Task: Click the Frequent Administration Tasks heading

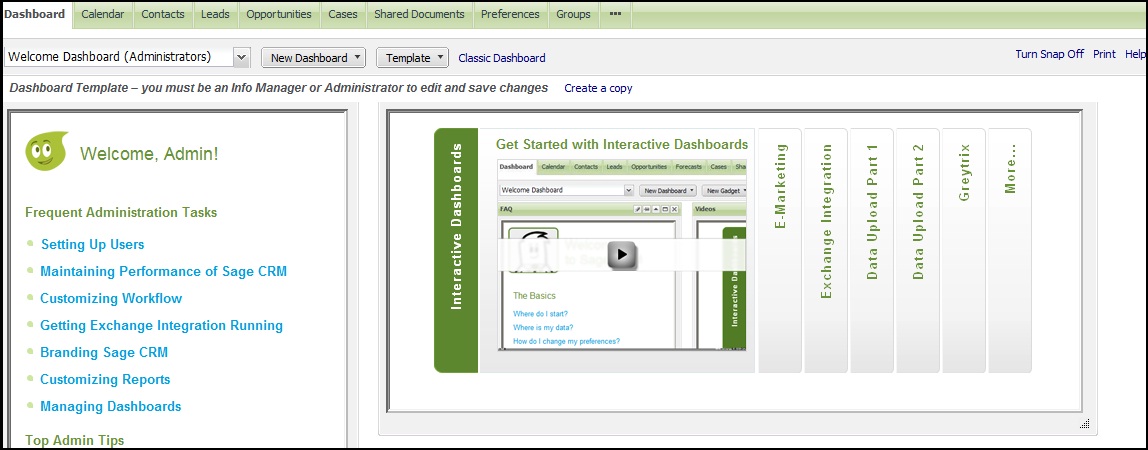Action: pyautogui.click(x=121, y=212)
